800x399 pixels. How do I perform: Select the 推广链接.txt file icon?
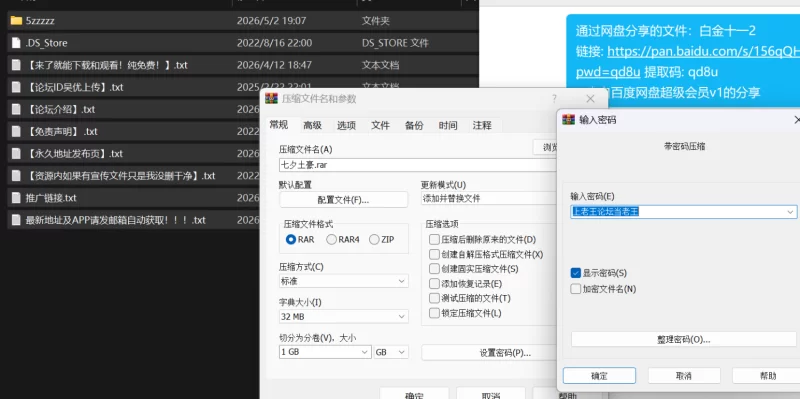coord(16,197)
